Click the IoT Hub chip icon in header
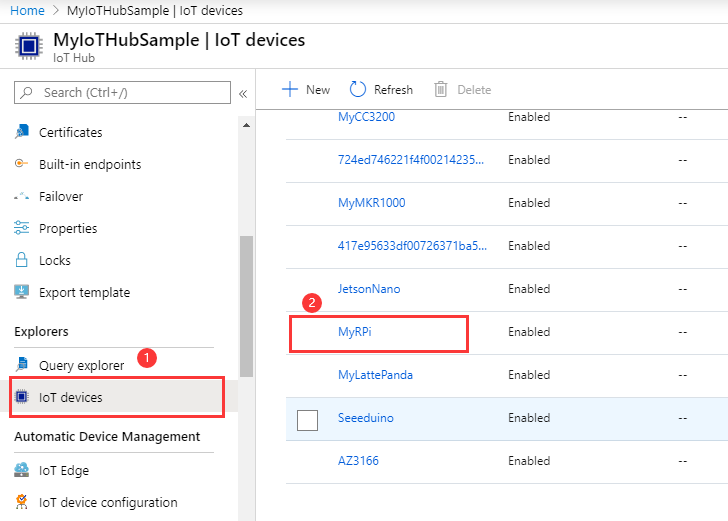Image resolution: width=728 pixels, height=521 pixels. click(x=29, y=46)
